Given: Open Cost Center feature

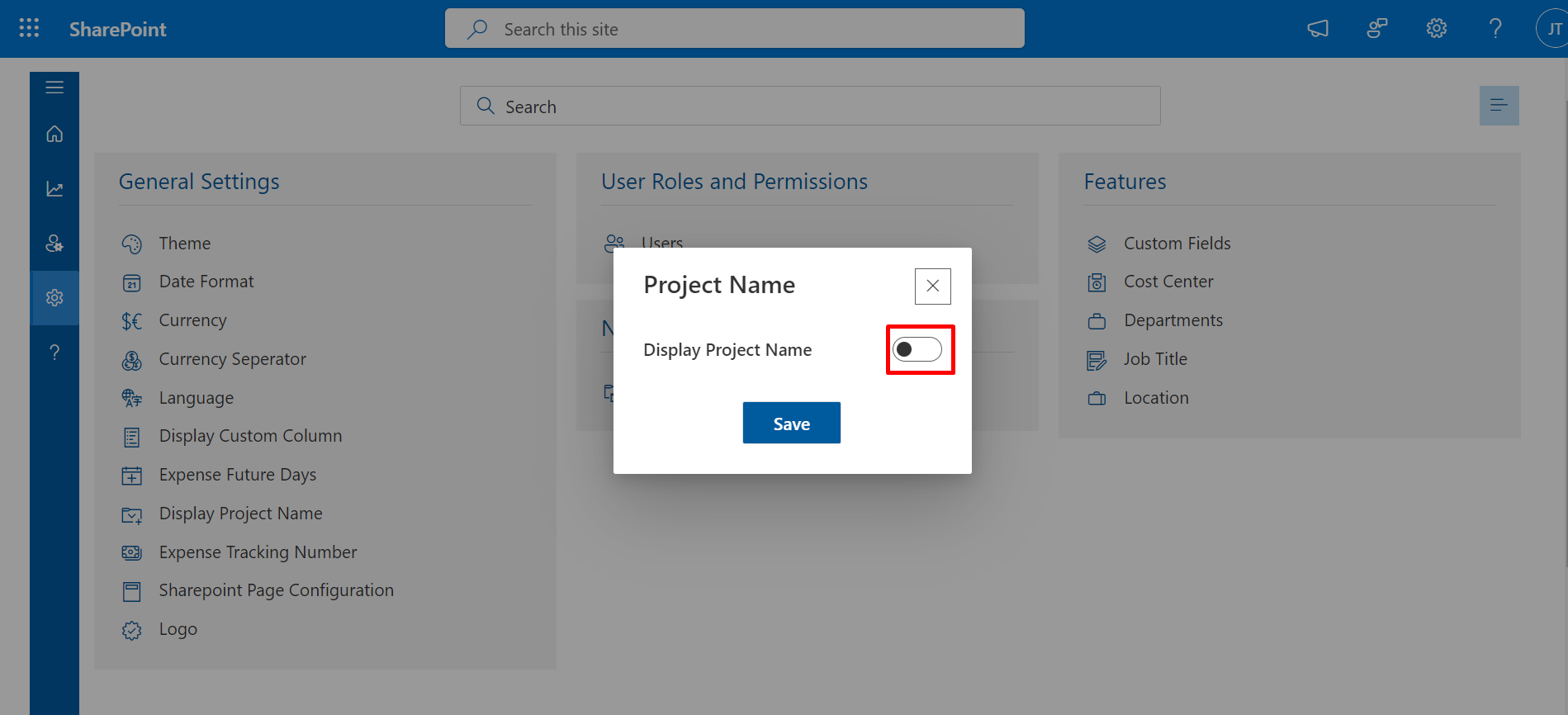Looking at the screenshot, I should click(x=1168, y=282).
